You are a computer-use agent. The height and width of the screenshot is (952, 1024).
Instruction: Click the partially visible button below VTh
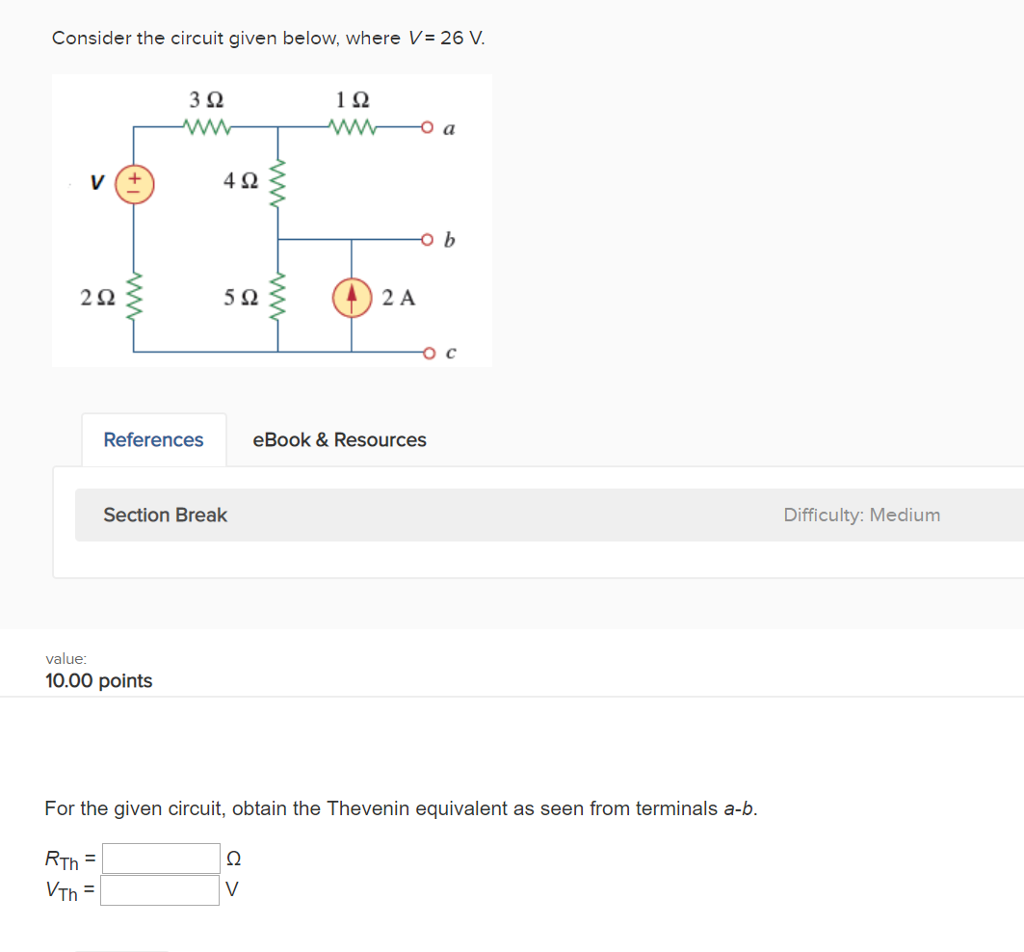[123, 949]
